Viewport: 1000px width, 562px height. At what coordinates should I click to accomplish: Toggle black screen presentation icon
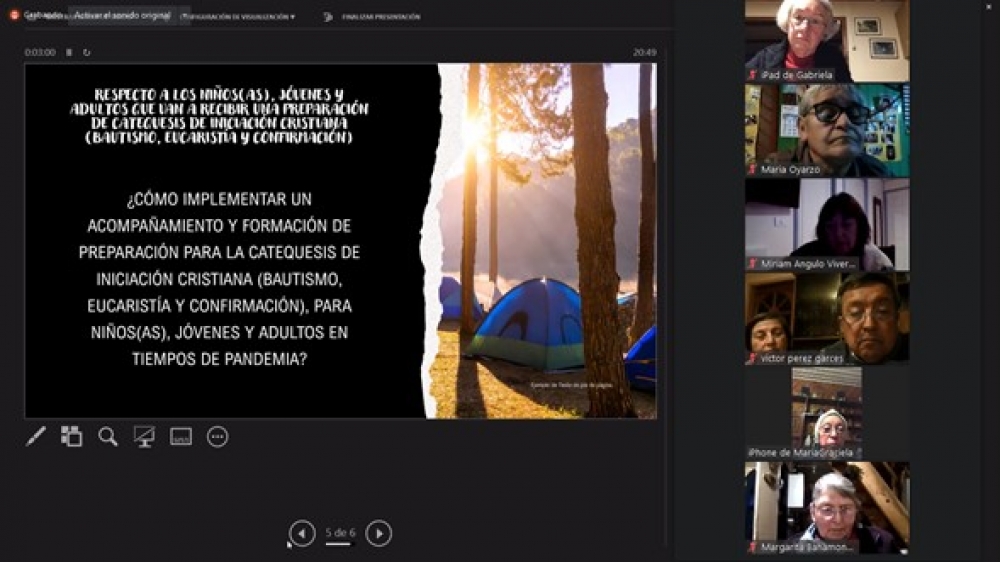(x=144, y=436)
